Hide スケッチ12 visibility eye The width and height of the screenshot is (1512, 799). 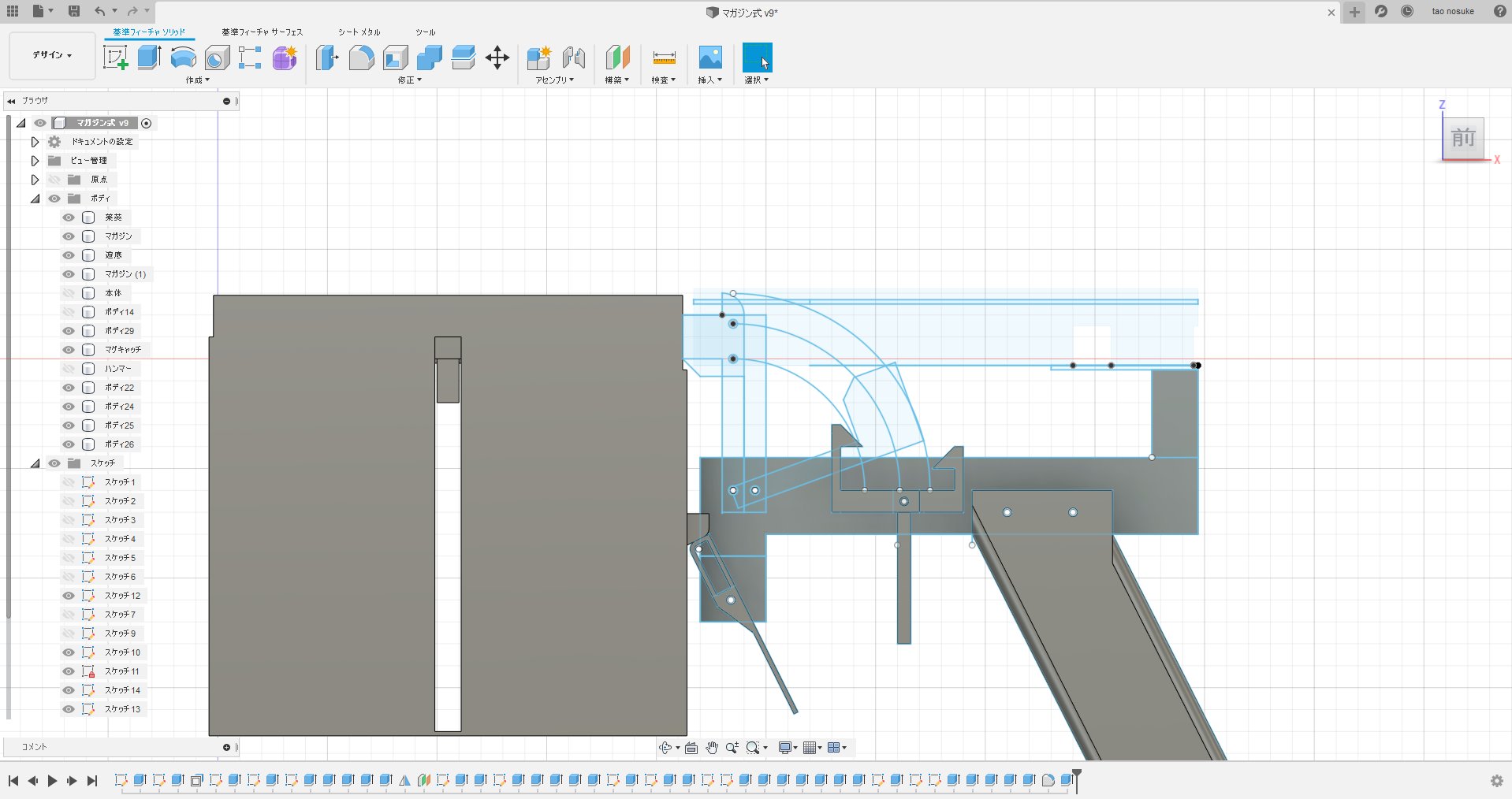[x=69, y=596]
